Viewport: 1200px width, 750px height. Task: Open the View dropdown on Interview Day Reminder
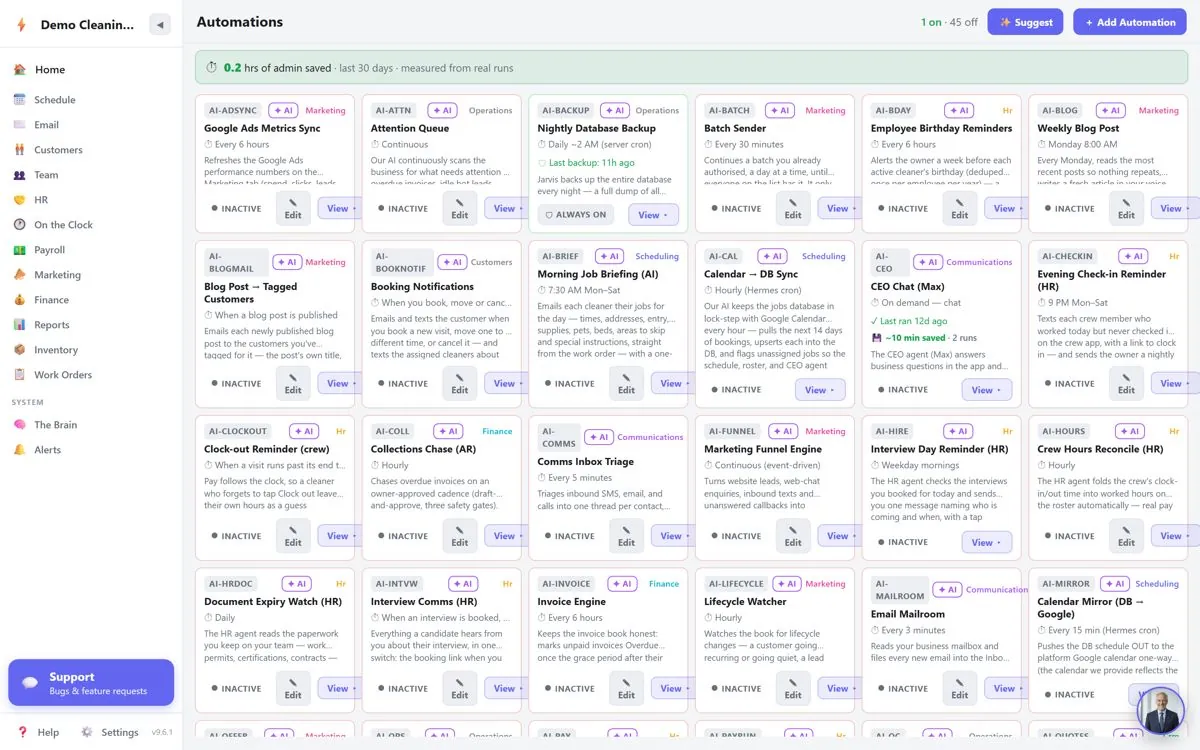click(987, 542)
